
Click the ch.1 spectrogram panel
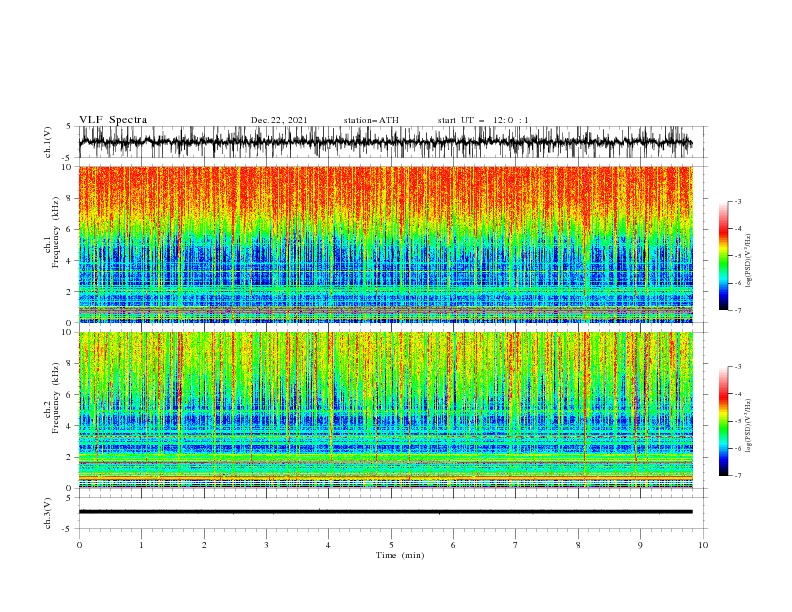[385, 244]
